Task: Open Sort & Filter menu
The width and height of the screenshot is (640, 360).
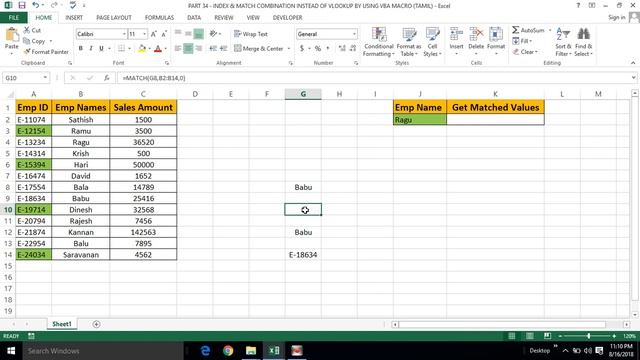Action: coord(563,42)
